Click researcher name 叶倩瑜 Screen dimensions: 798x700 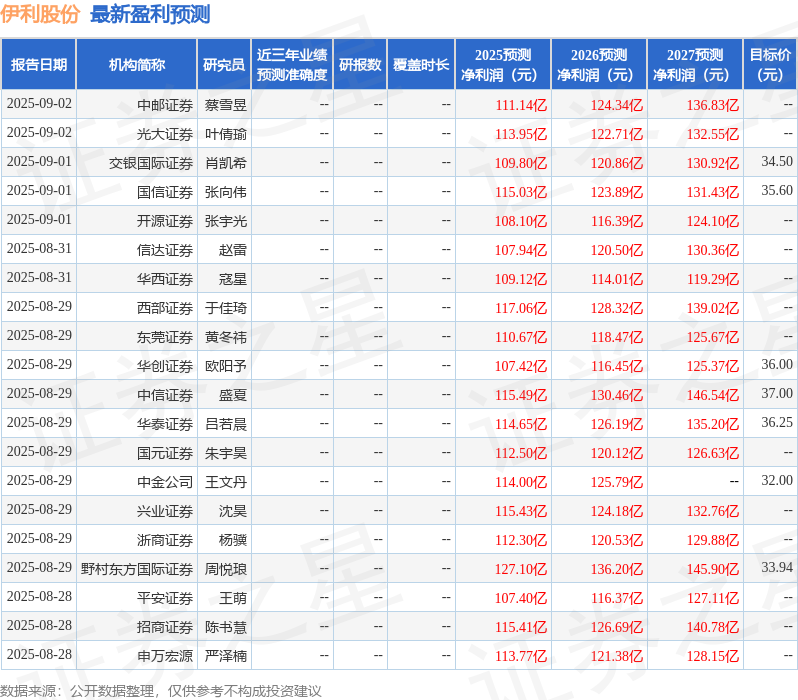[226, 134]
